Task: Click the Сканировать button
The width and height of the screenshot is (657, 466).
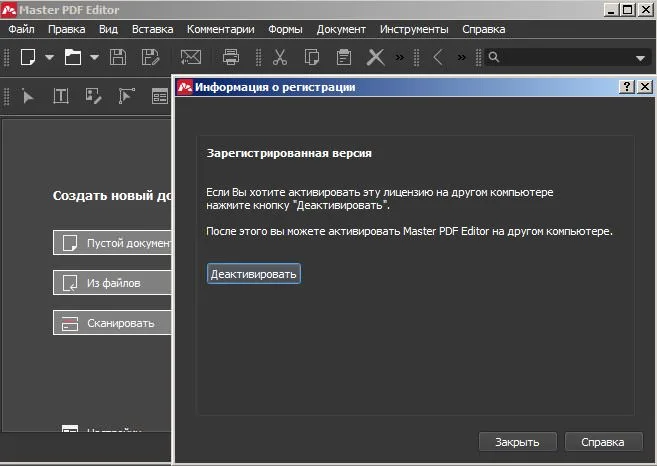Action: coord(112,323)
